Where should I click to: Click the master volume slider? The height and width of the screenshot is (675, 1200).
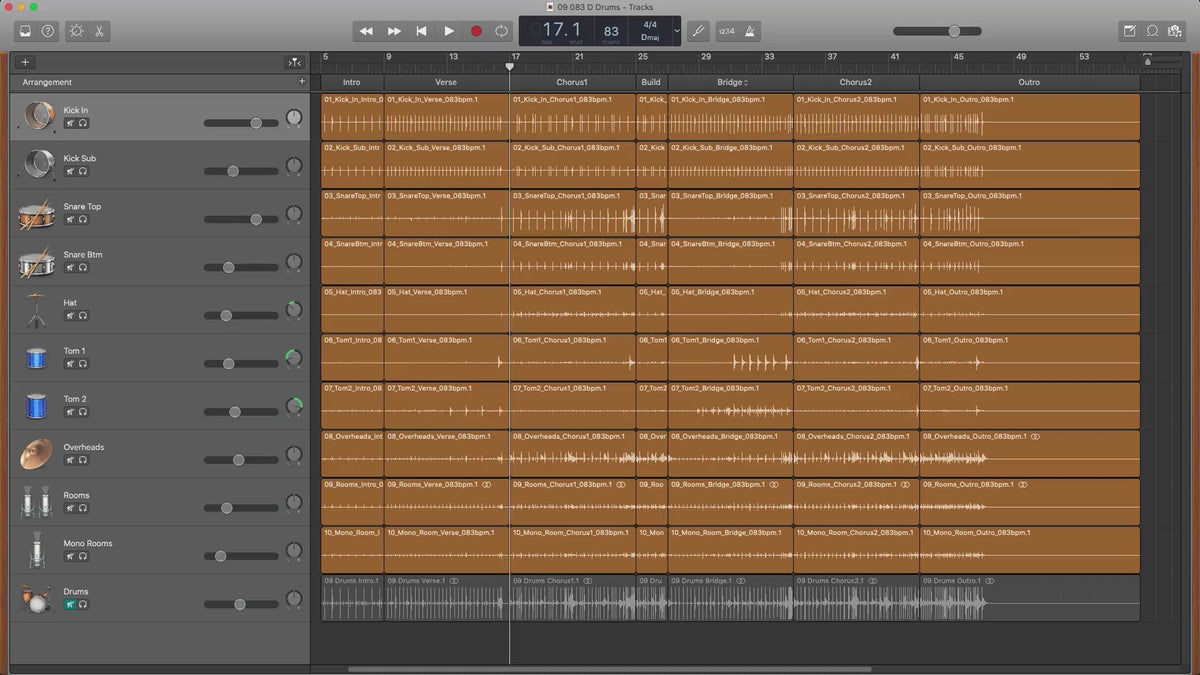953,31
